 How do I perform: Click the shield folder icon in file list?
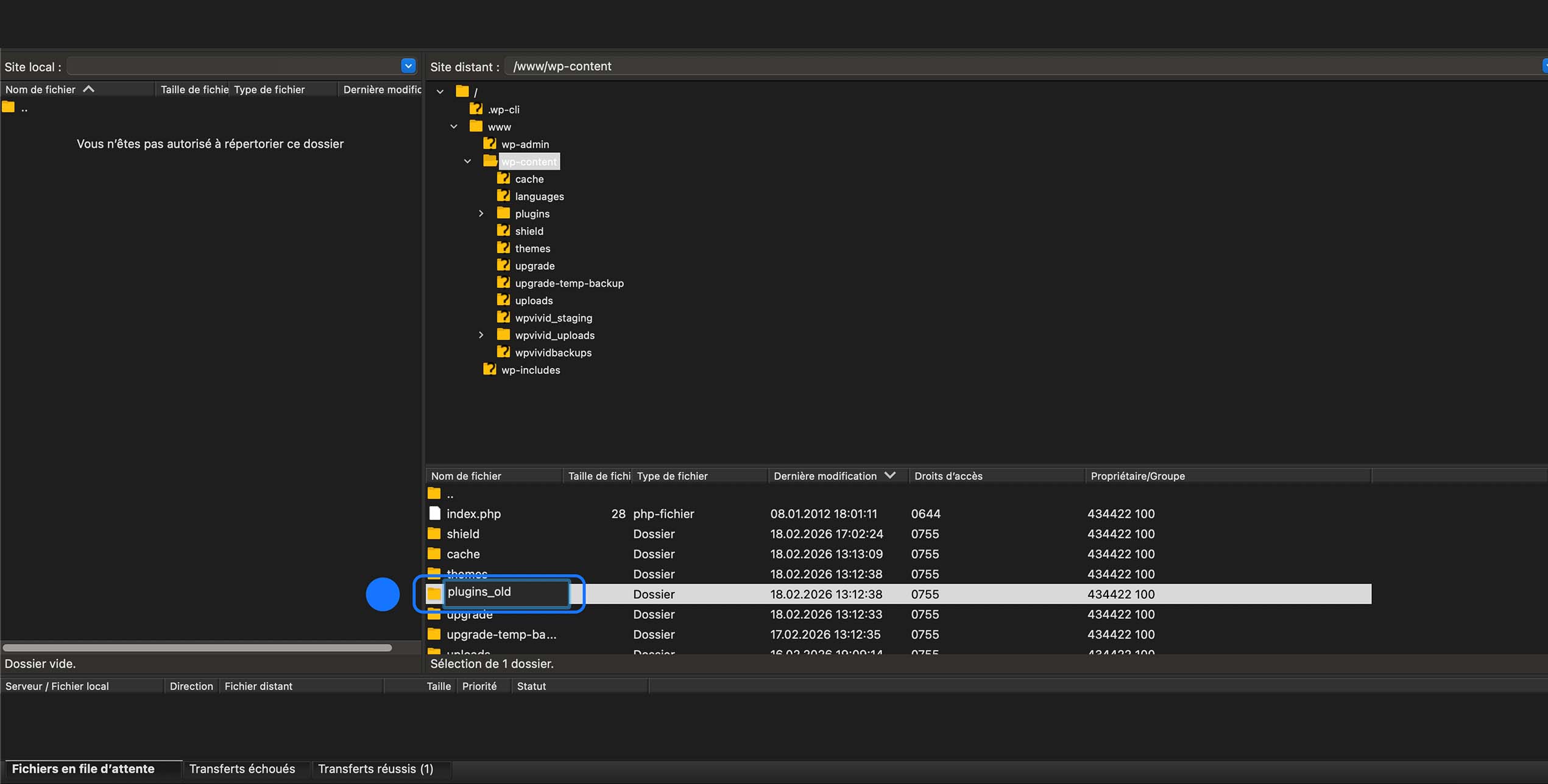[x=434, y=534]
